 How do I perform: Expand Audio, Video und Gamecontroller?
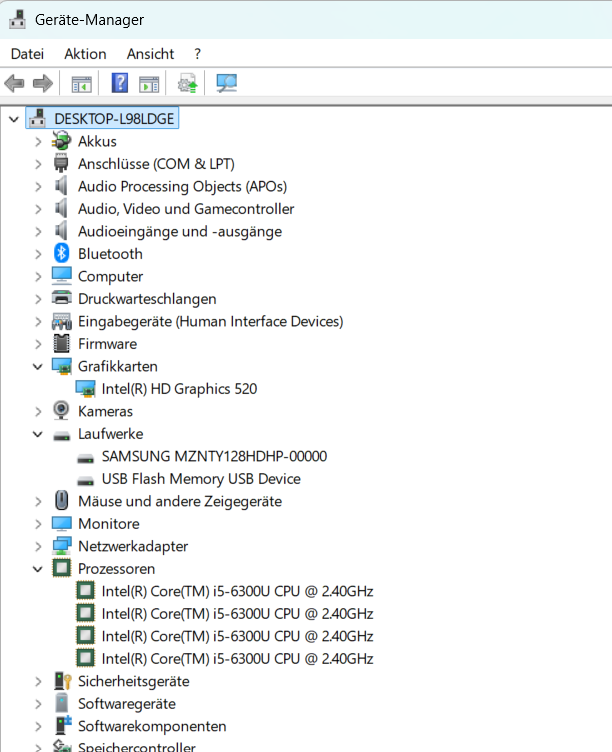(x=38, y=209)
